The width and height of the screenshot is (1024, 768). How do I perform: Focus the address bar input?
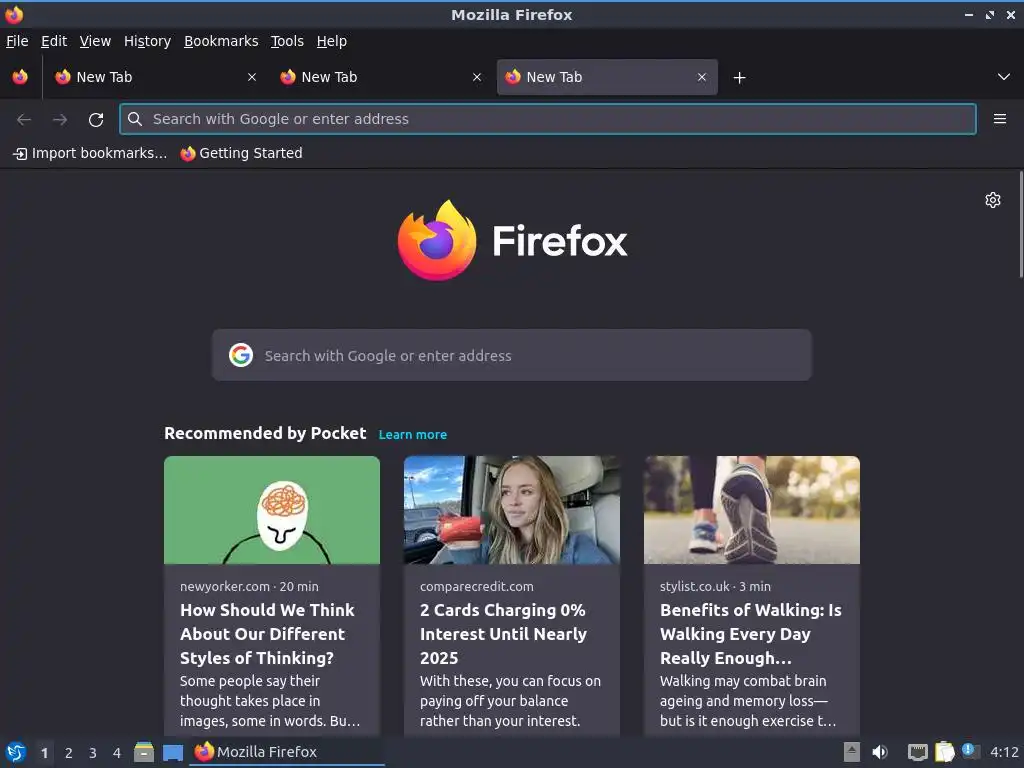tap(547, 119)
